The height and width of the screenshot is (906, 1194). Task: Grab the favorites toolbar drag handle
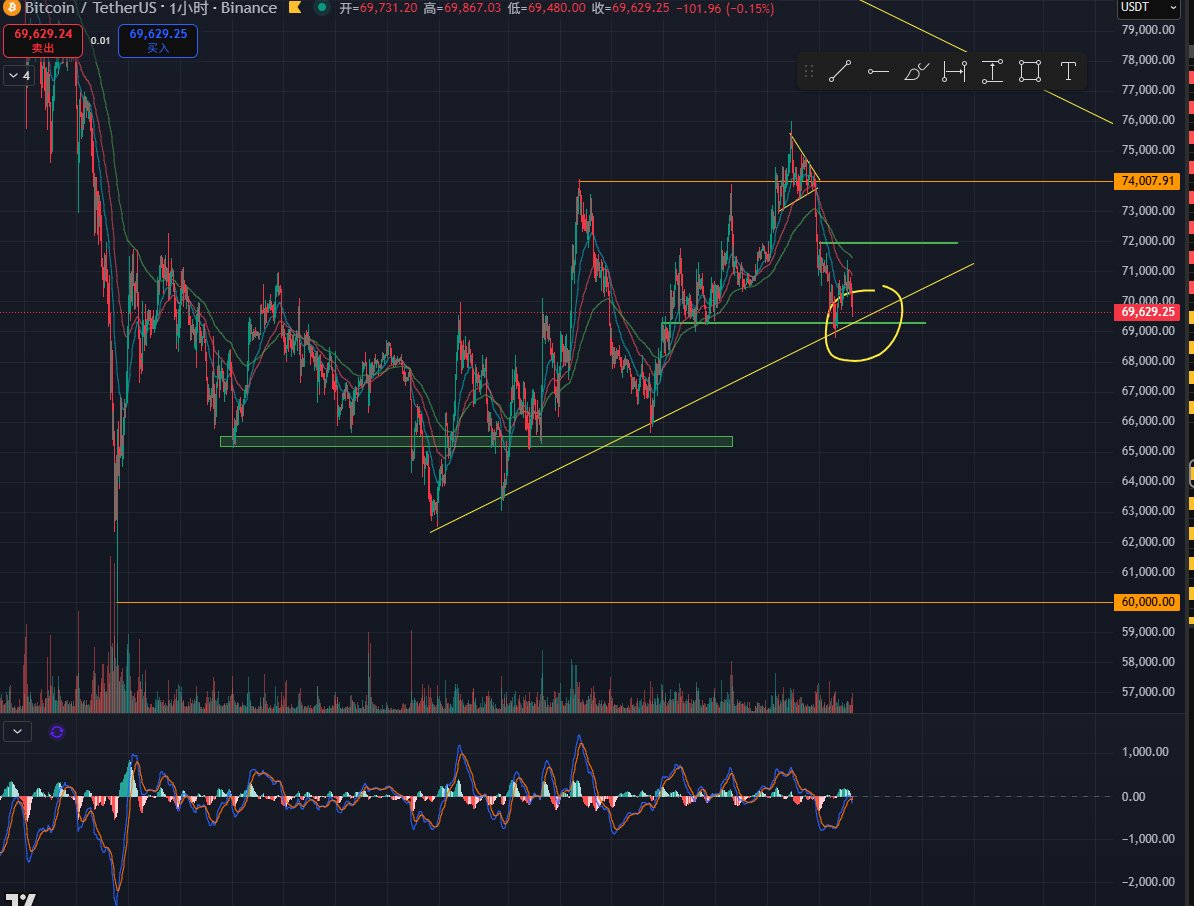click(809, 72)
